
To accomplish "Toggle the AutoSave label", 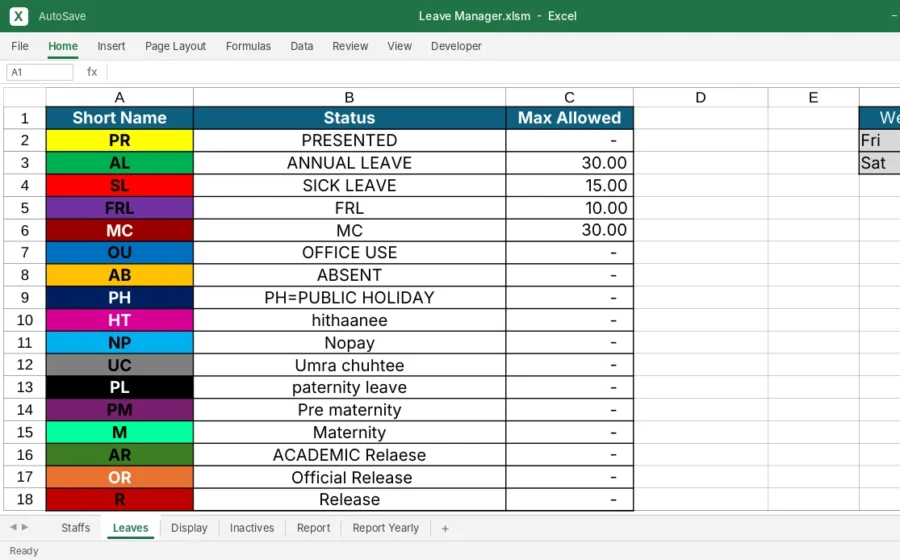I will point(62,16).
